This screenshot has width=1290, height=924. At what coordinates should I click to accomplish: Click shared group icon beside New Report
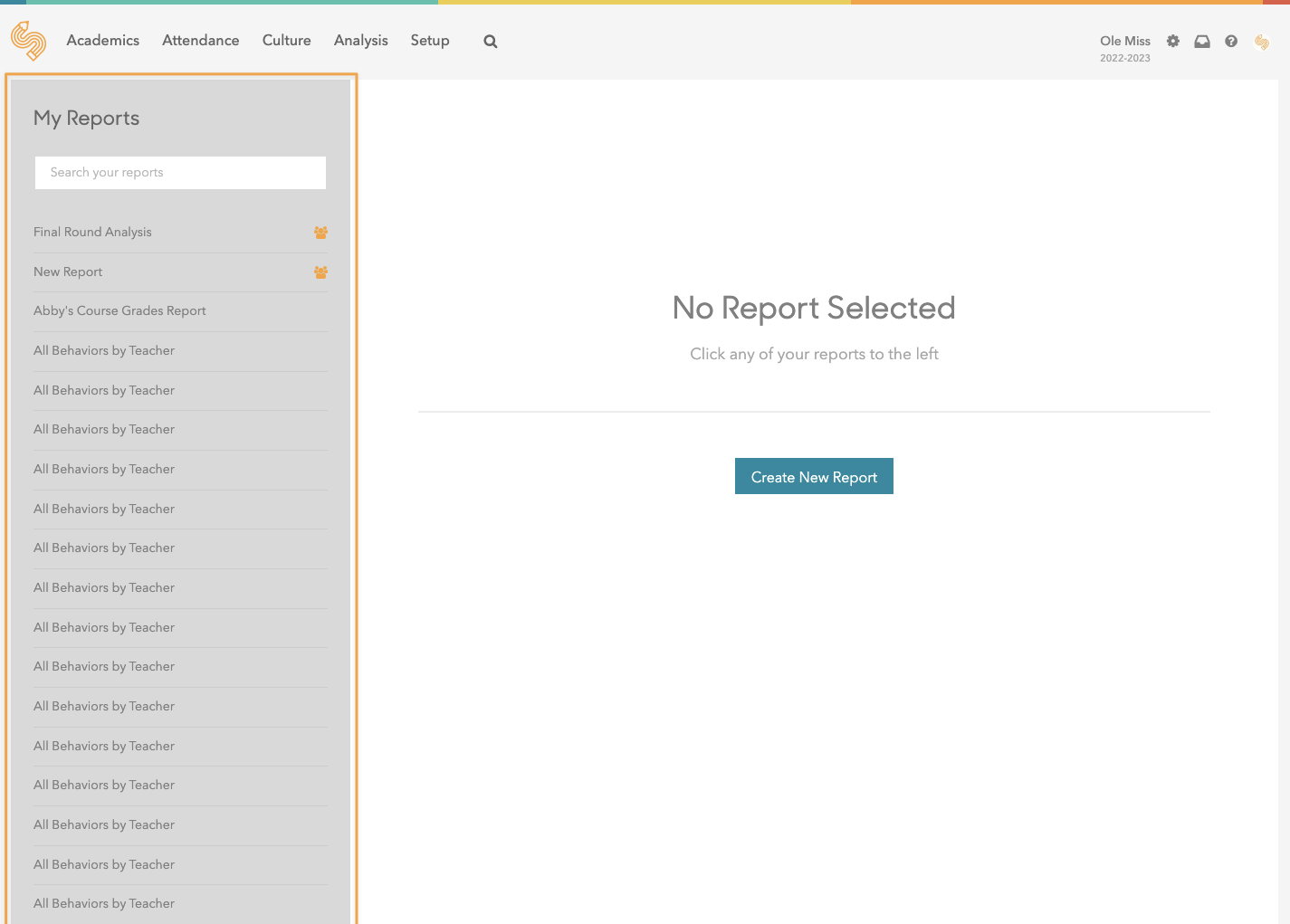(320, 272)
